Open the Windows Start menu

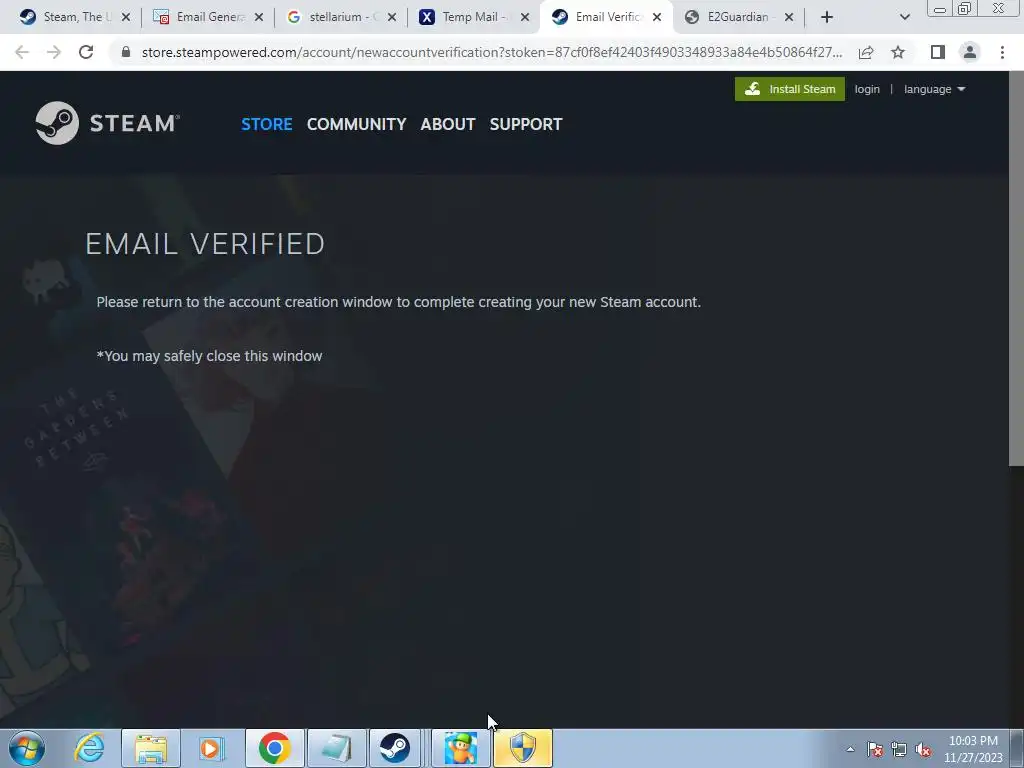click(27, 748)
